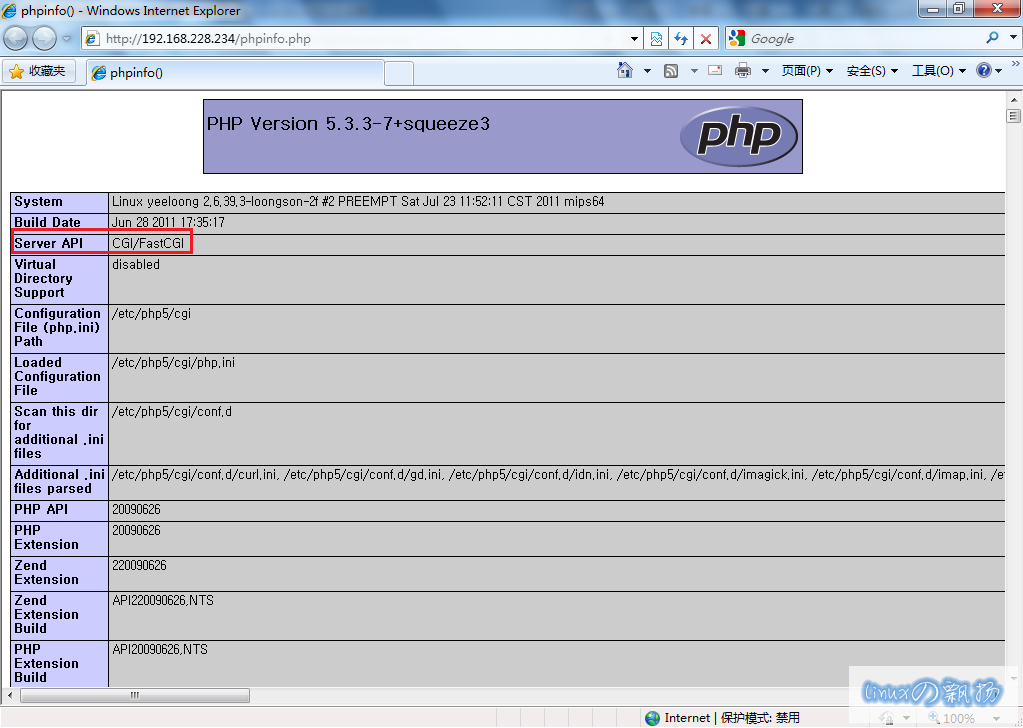Image resolution: width=1023 pixels, height=728 pixels.
Task: Click the Read Mail envelope icon
Action: 715,71
